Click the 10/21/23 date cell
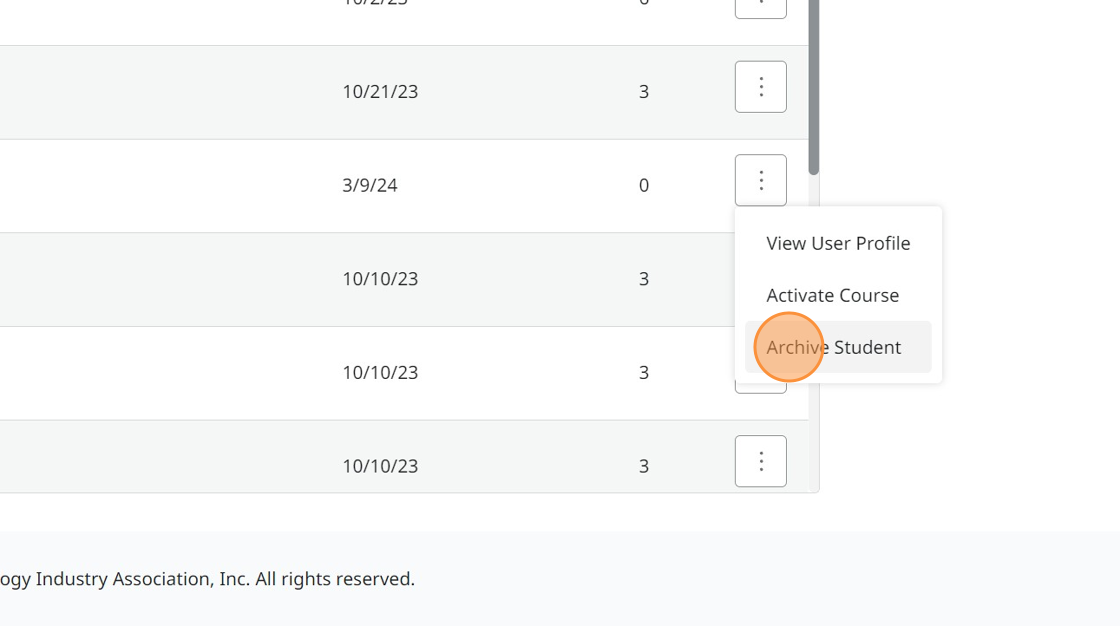The image size is (1120, 626). (x=380, y=92)
